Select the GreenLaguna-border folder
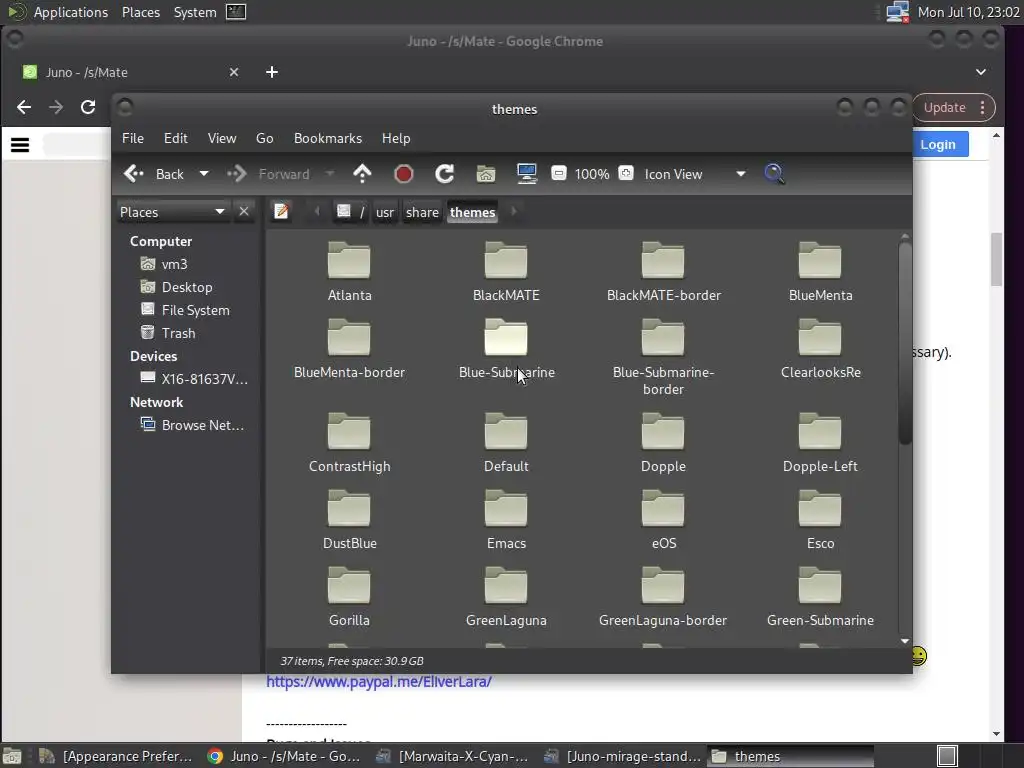Viewport: 1024px width, 768px height. (664, 597)
